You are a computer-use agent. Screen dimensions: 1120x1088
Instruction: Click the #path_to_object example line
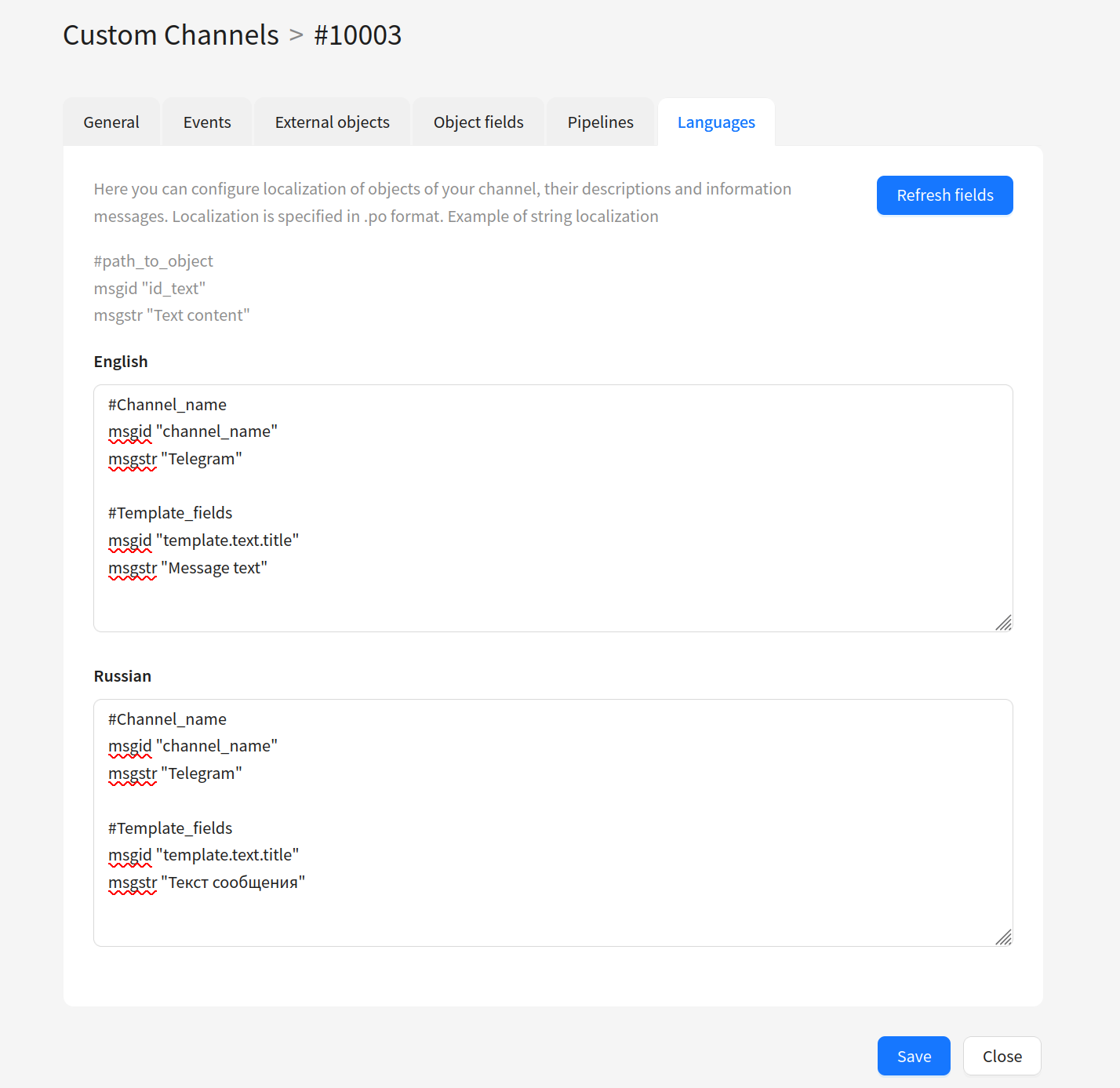coord(154,261)
